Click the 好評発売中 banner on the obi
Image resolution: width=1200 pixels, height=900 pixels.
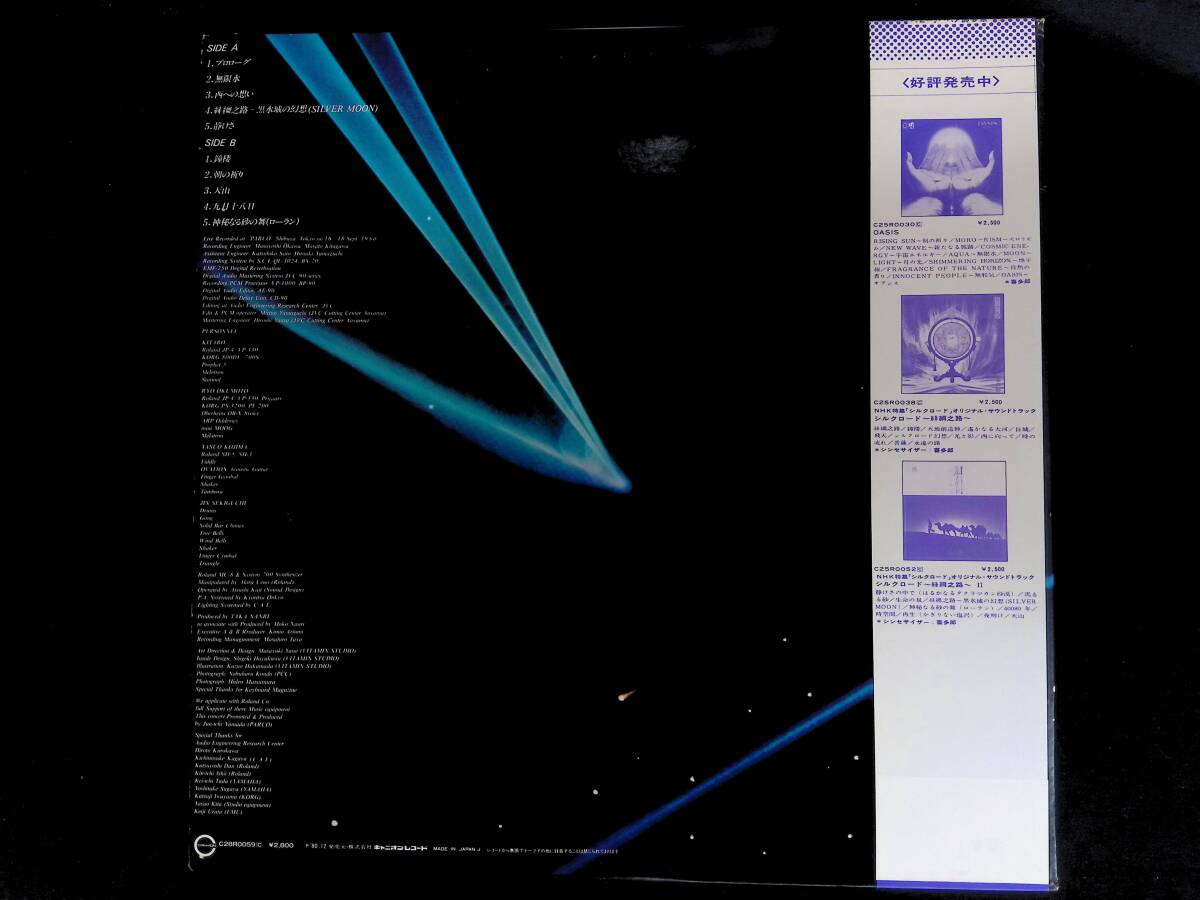[950, 82]
